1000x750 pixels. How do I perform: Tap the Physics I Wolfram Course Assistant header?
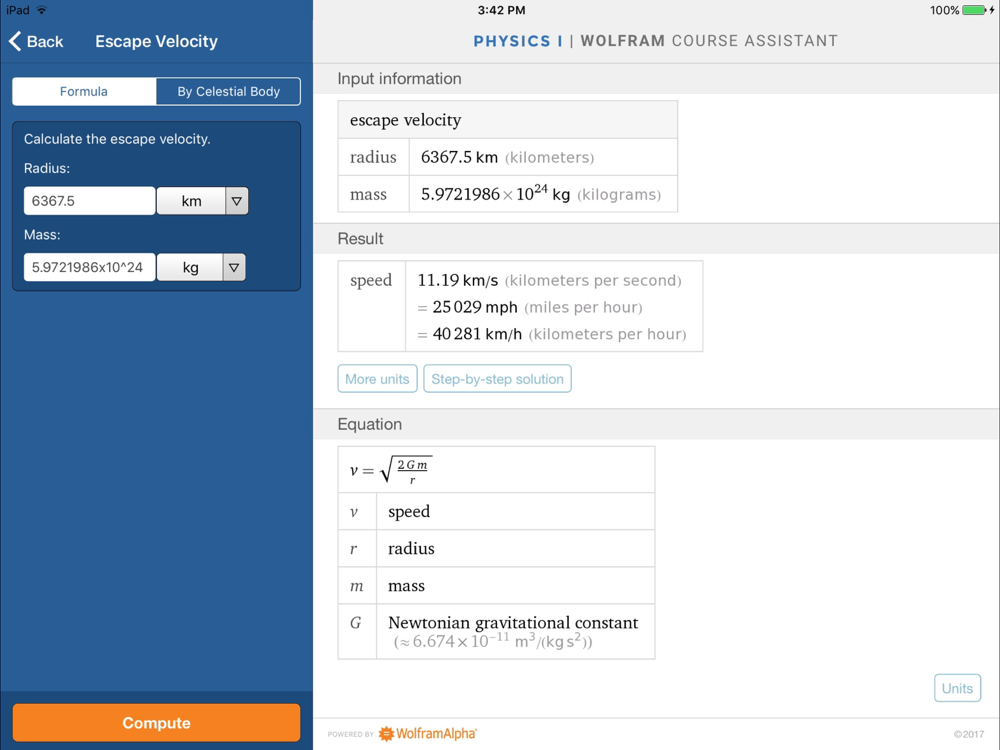(x=655, y=41)
